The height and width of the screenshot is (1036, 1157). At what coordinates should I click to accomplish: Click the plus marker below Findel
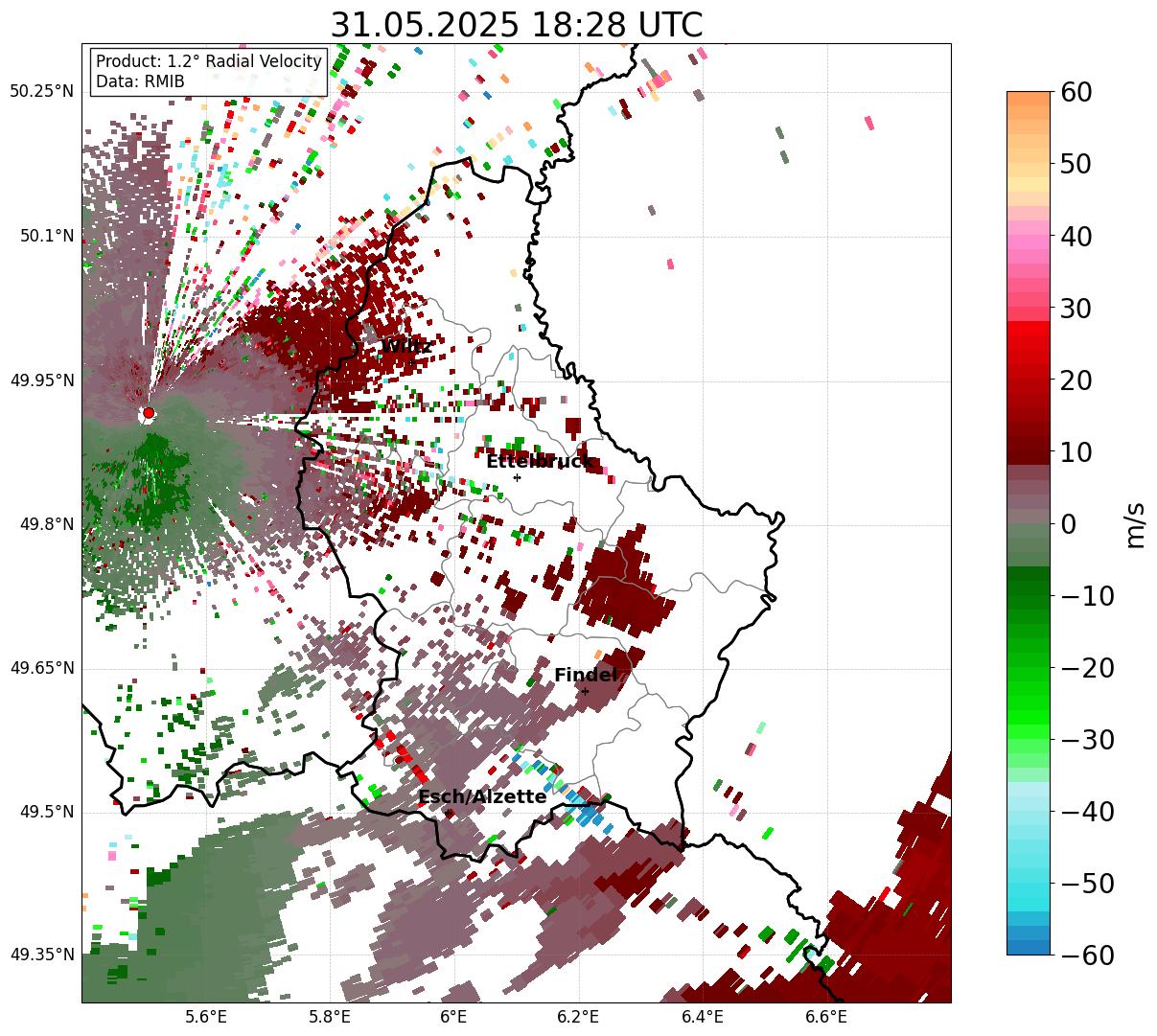point(585,691)
